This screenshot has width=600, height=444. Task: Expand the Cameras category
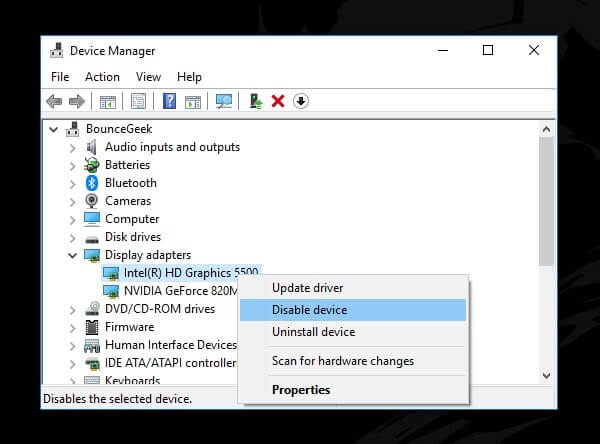pyautogui.click(x=73, y=202)
